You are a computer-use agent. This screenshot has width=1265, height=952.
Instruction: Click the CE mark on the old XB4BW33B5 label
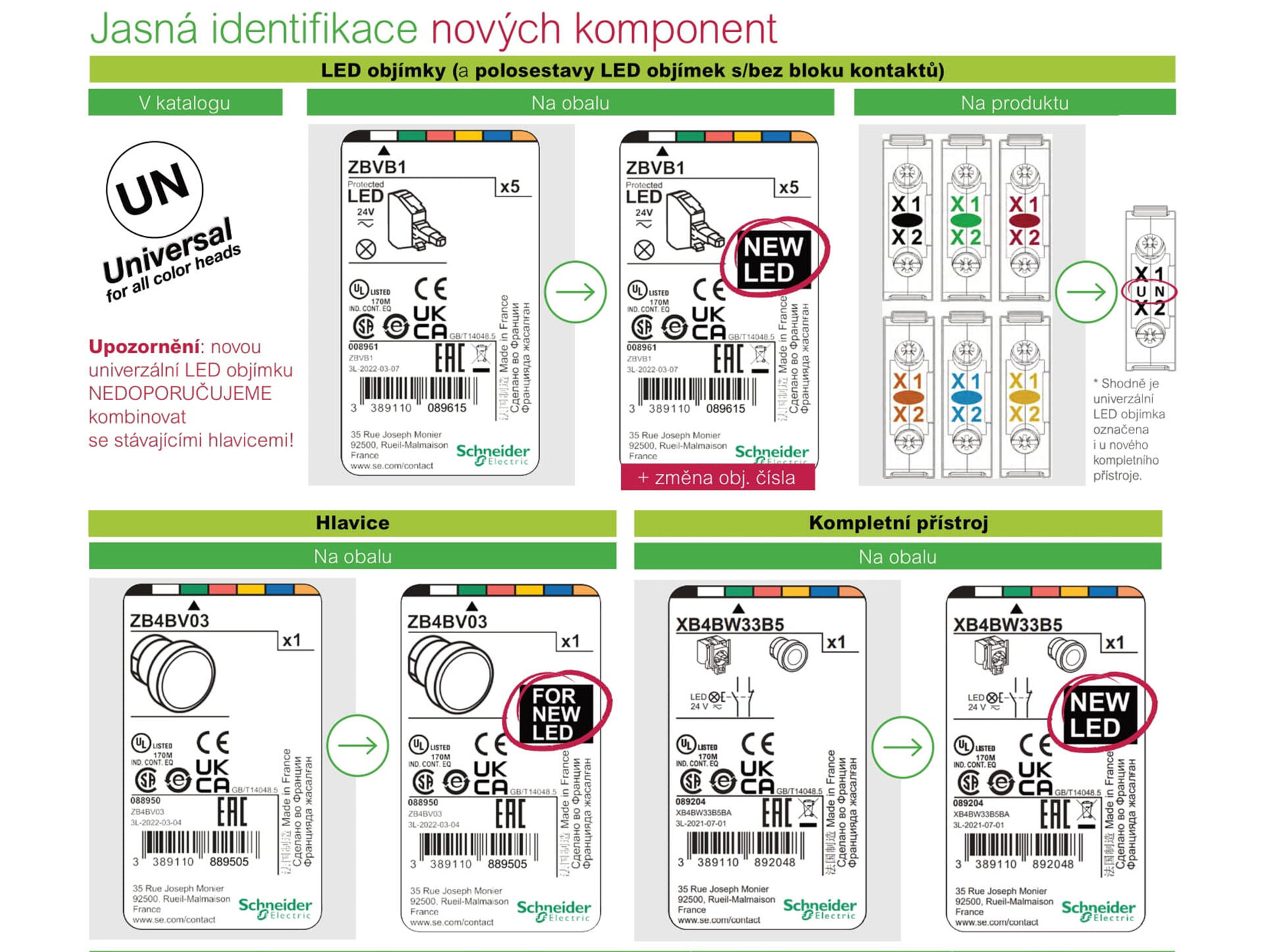click(758, 744)
